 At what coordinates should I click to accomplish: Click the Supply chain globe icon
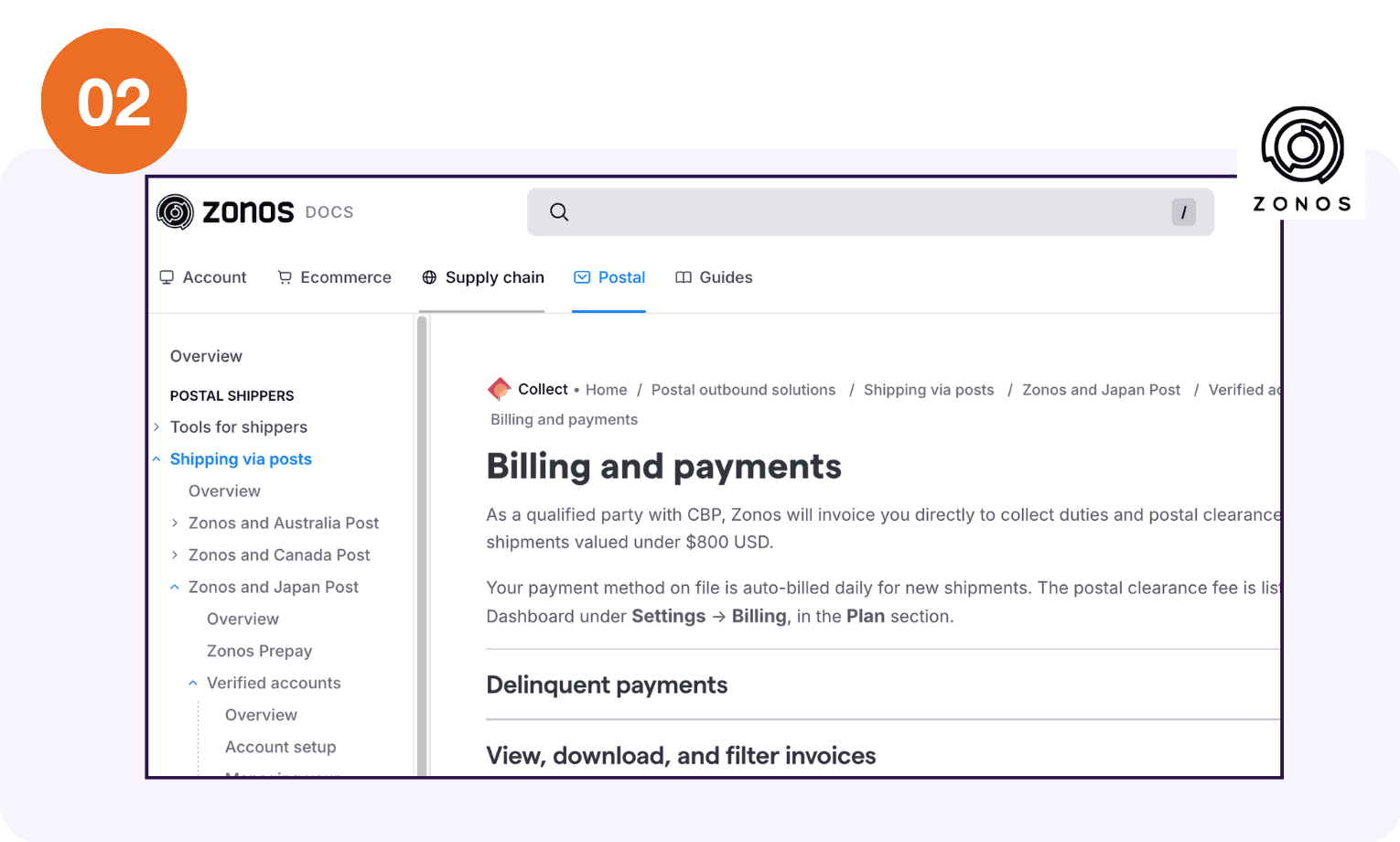(x=429, y=277)
